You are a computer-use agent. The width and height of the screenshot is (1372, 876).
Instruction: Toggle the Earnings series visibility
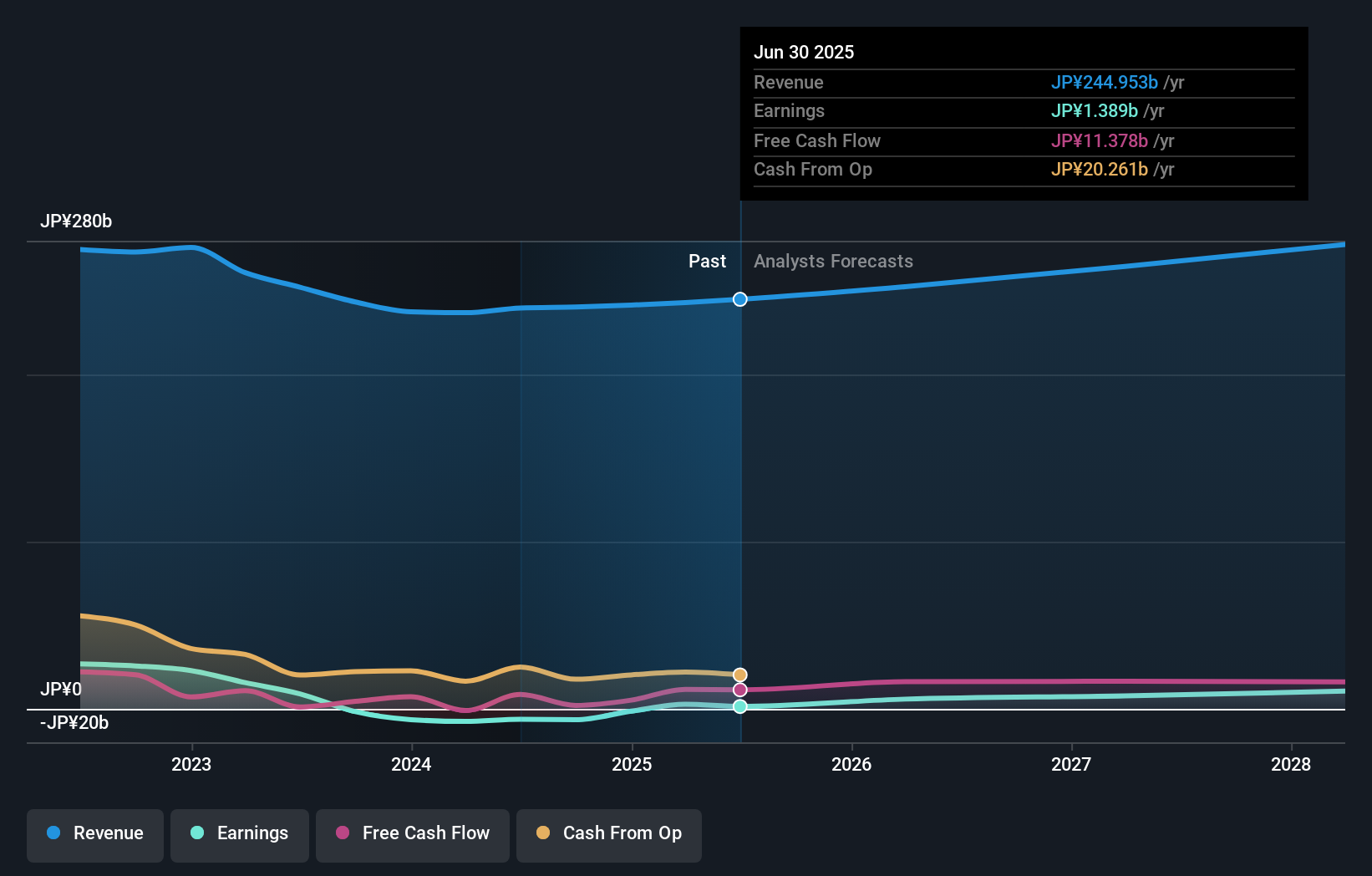(240, 833)
